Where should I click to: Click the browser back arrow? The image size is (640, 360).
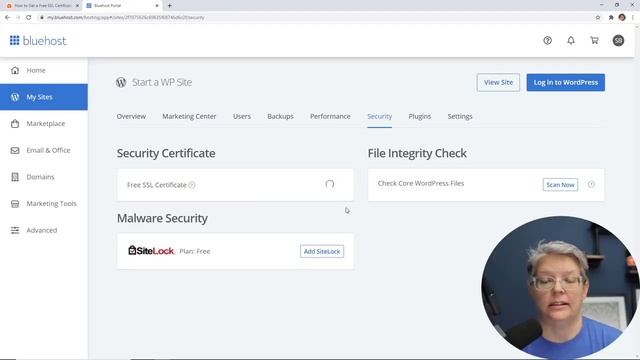(7, 18)
